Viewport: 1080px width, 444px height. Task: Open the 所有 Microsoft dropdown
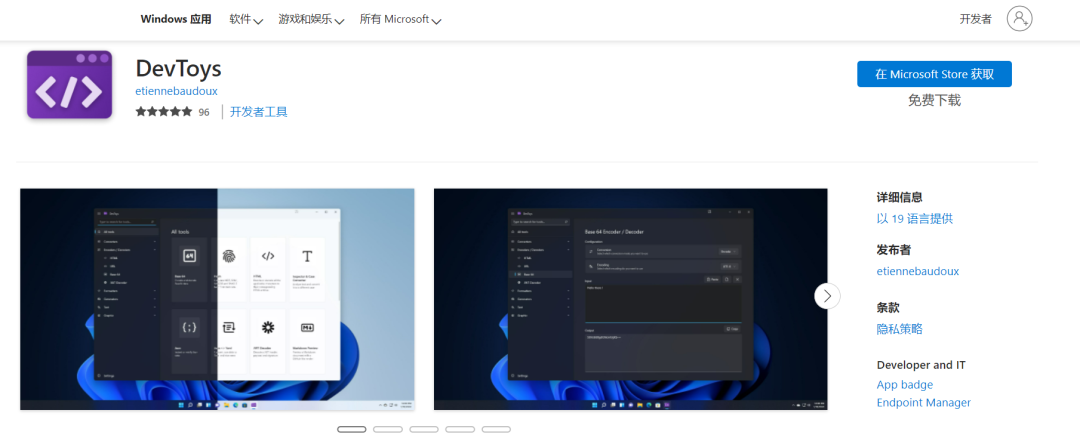pos(400,19)
